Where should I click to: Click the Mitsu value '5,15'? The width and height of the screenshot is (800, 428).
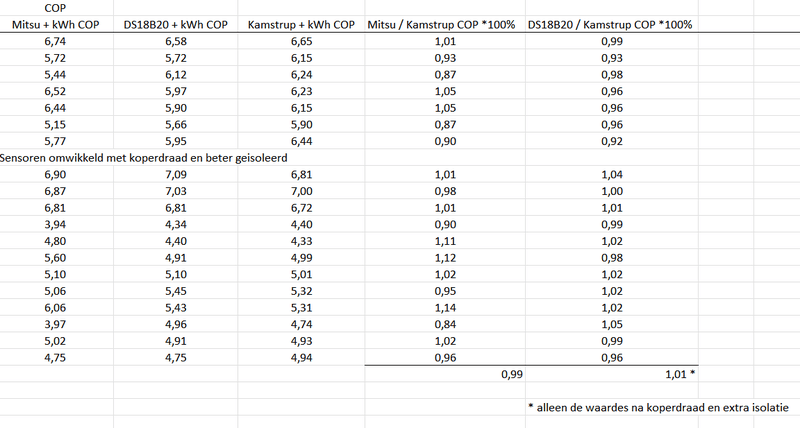tap(55, 124)
